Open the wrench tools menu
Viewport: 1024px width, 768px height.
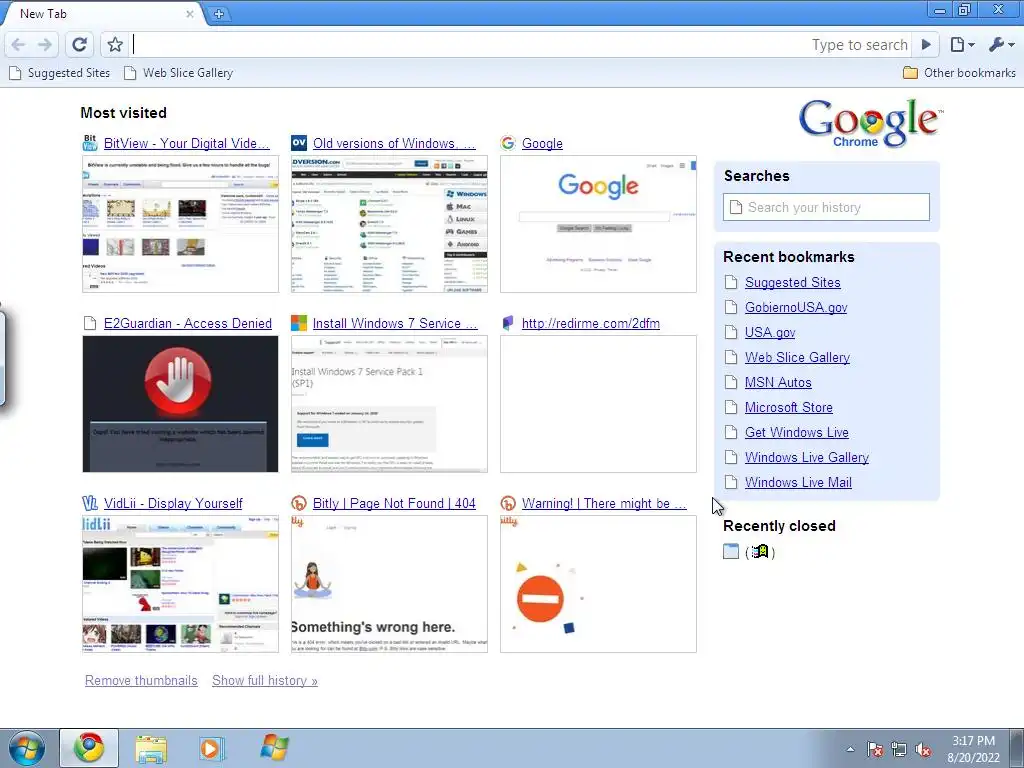click(1001, 44)
